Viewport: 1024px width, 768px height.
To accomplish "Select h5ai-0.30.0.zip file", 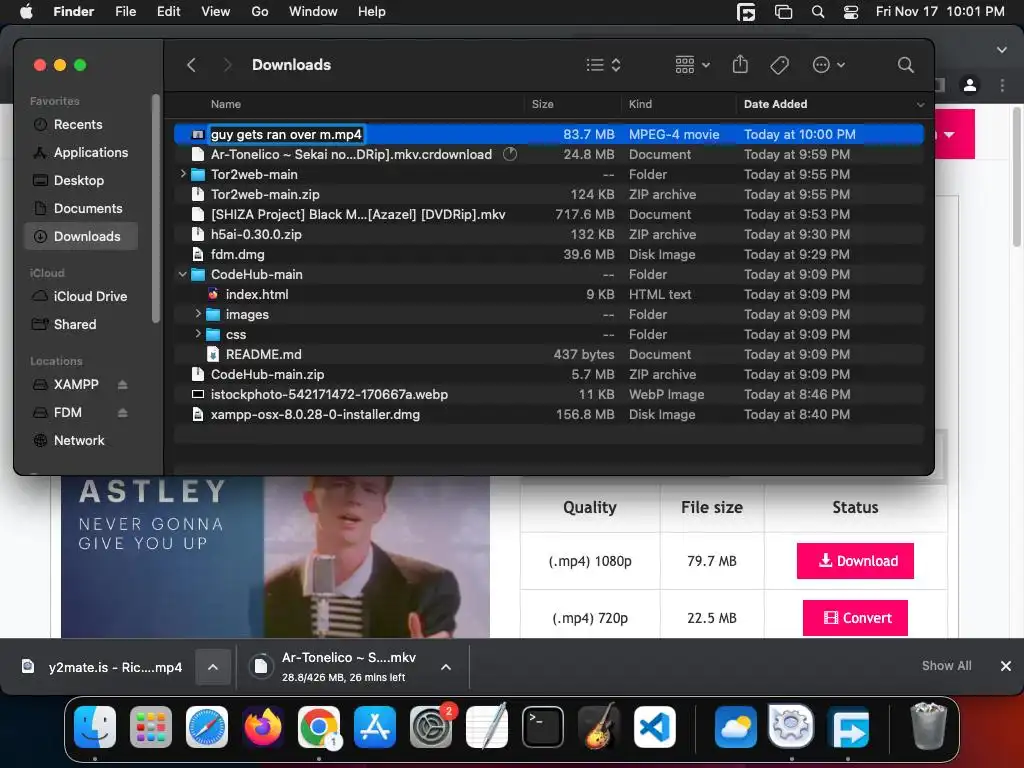I will pyautogui.click(x=549, y=234).
